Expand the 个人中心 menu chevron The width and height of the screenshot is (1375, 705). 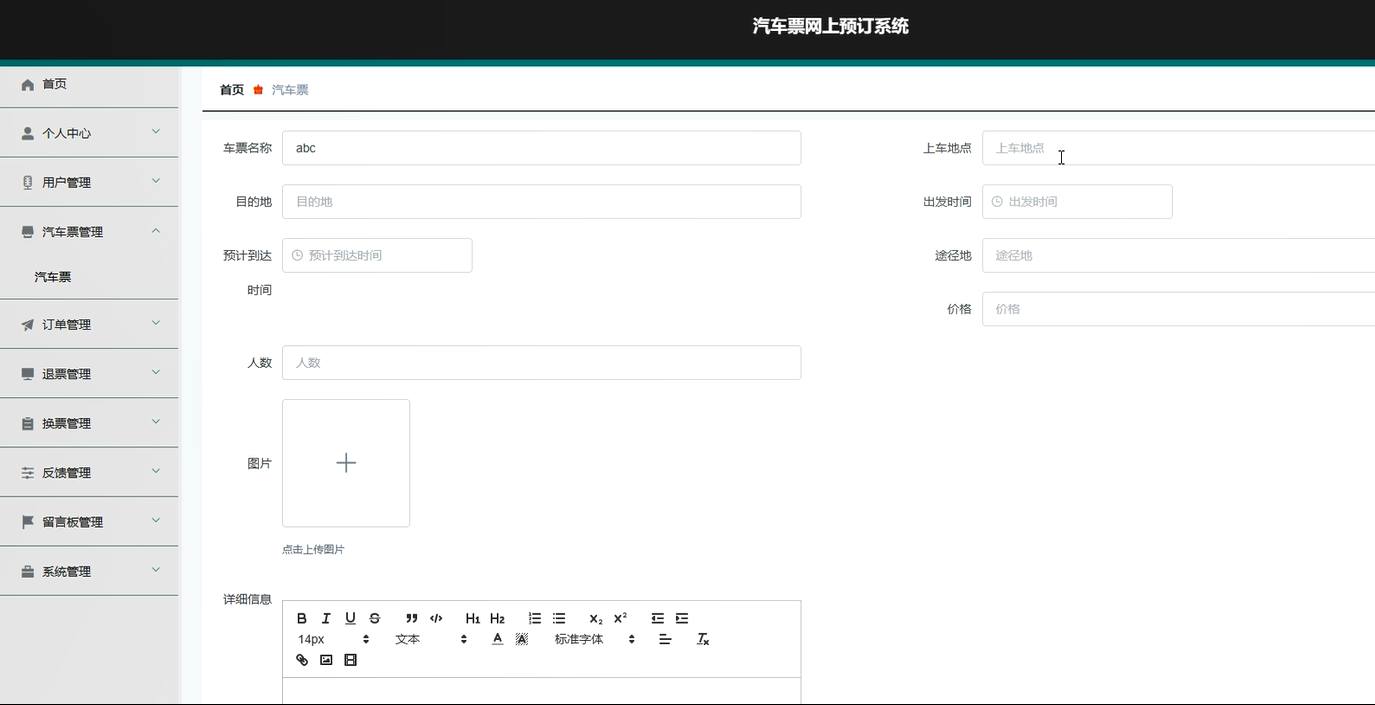156,131
